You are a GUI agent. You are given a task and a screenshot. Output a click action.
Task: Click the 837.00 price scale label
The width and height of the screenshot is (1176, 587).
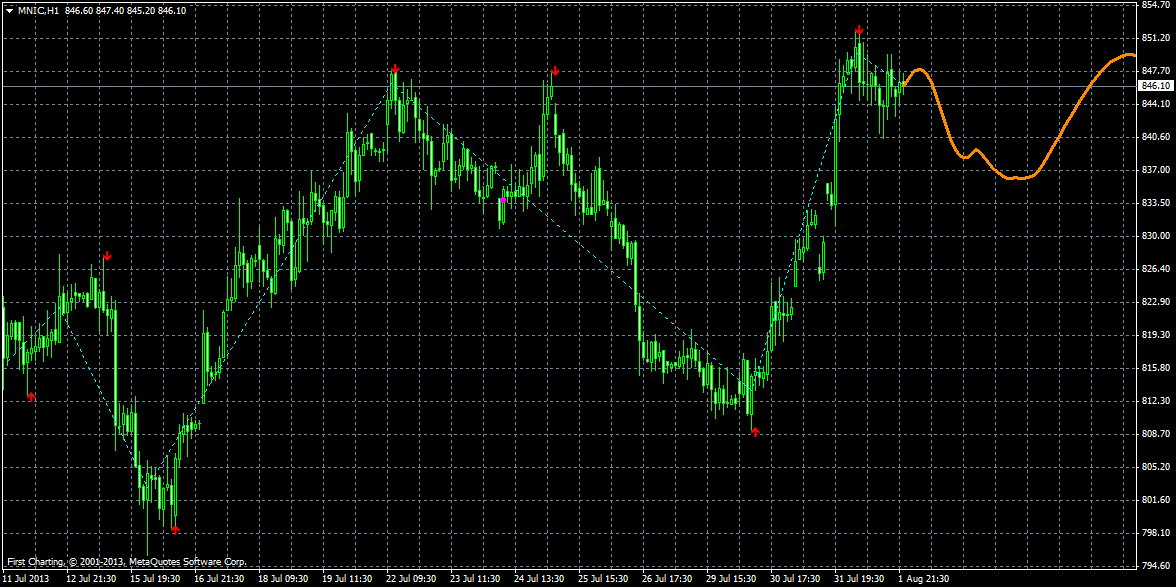tap(1156, 169)
